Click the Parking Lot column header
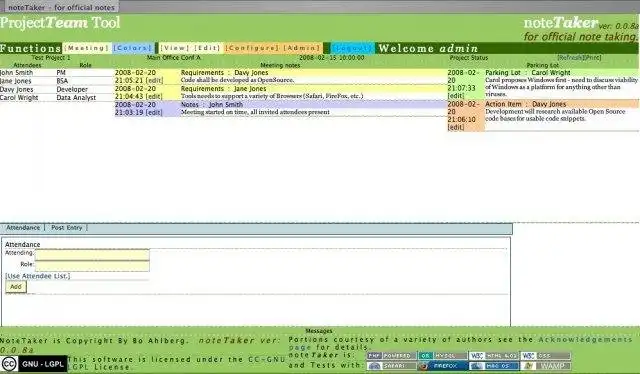The height and width of the screenshot is (374, 640). coord(542,65)
